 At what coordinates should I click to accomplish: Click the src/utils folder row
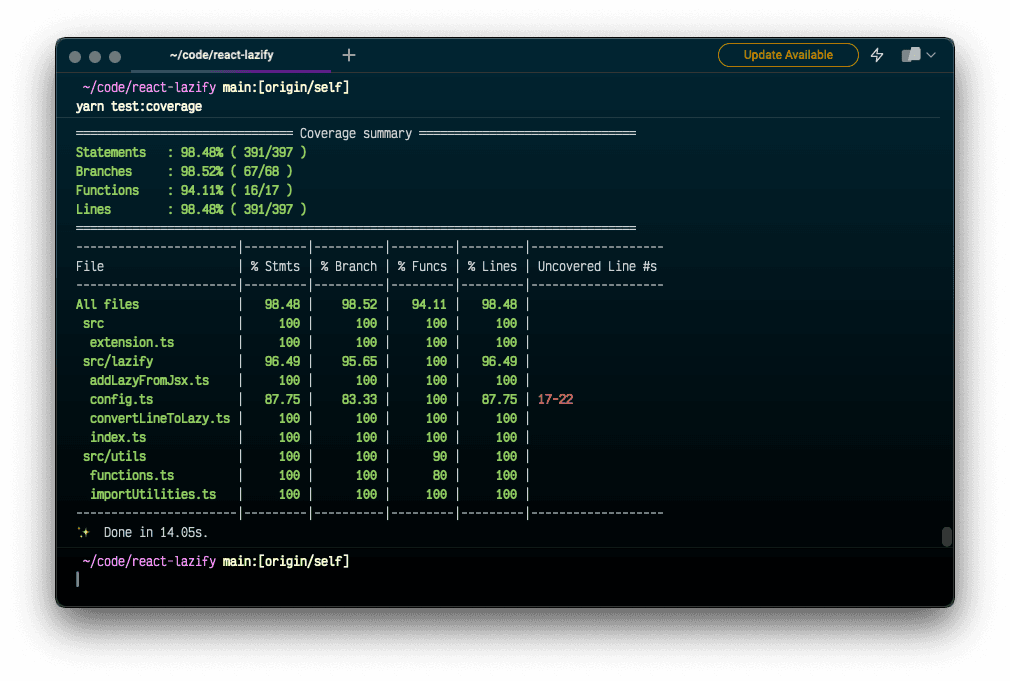point(114,456)
